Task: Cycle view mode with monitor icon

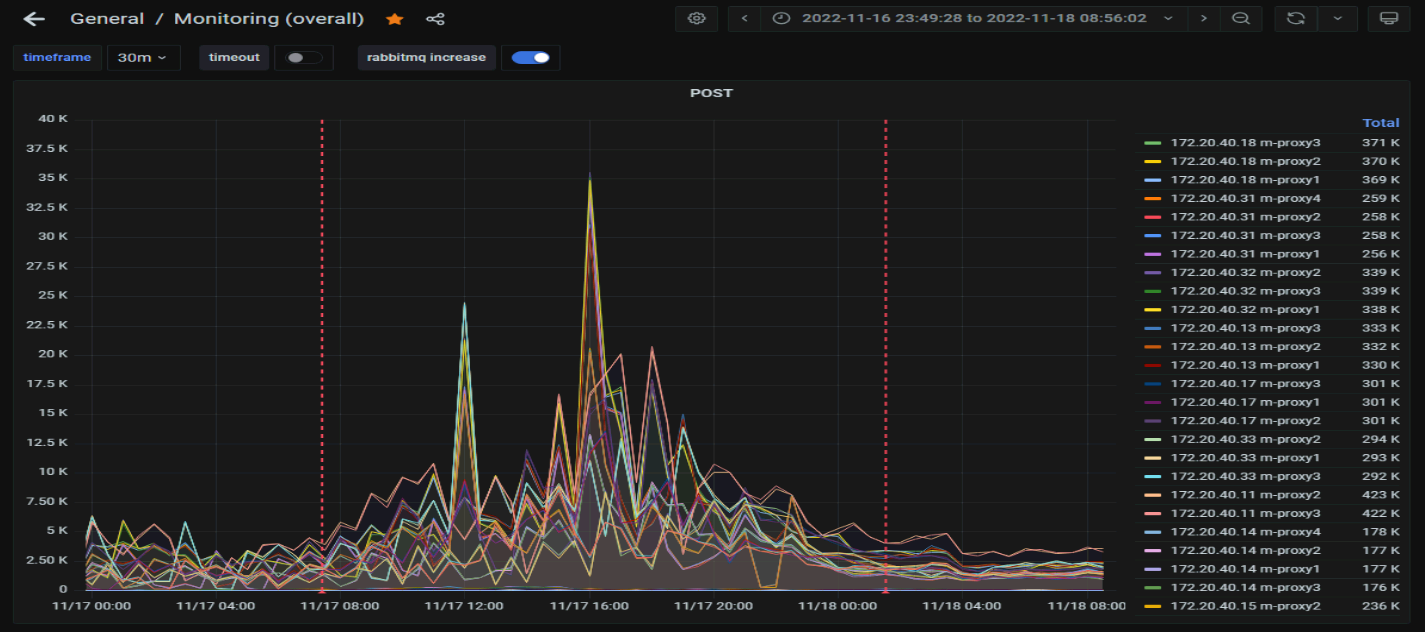Action: tap(1388, 19)
